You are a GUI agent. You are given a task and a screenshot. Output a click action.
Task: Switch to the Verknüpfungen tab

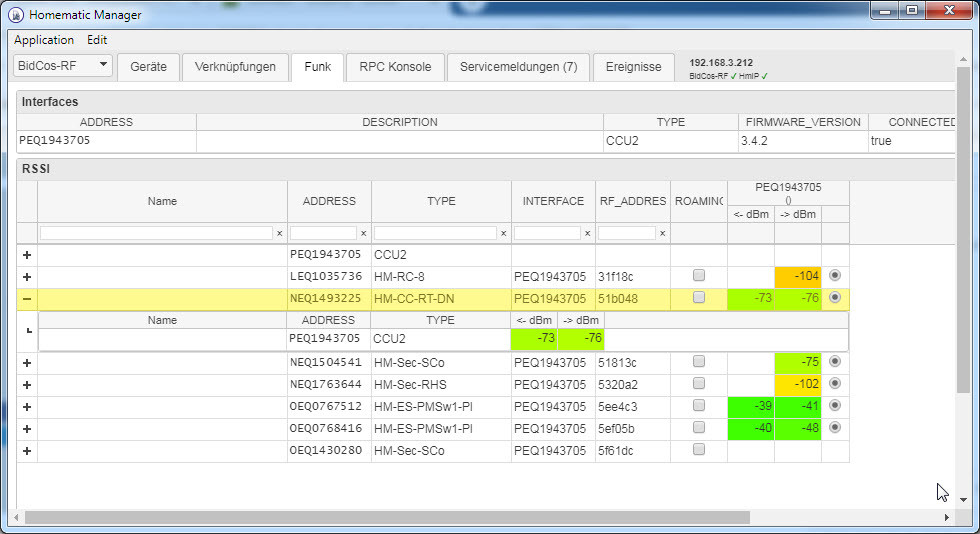pos(235,67)
